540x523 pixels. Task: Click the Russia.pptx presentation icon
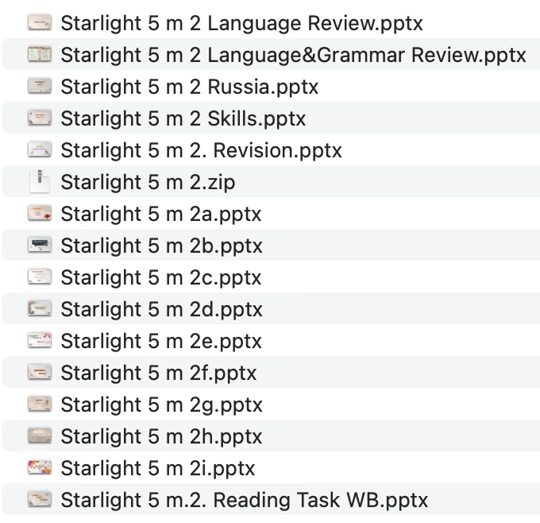coord(40,86)
